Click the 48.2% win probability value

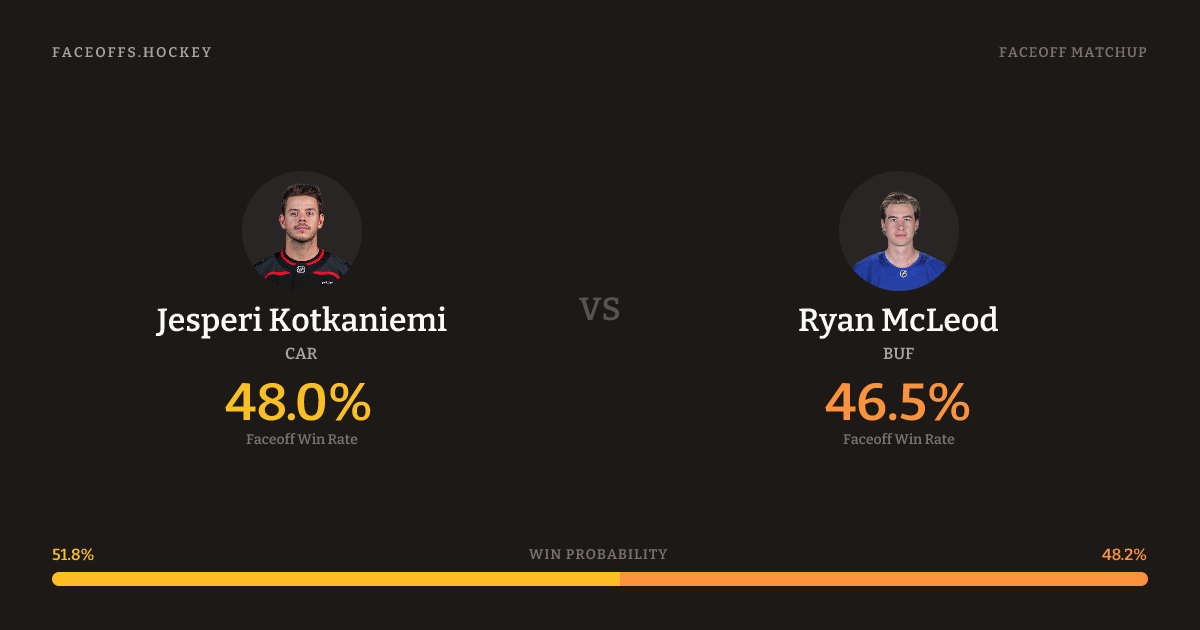point(1124,554)
